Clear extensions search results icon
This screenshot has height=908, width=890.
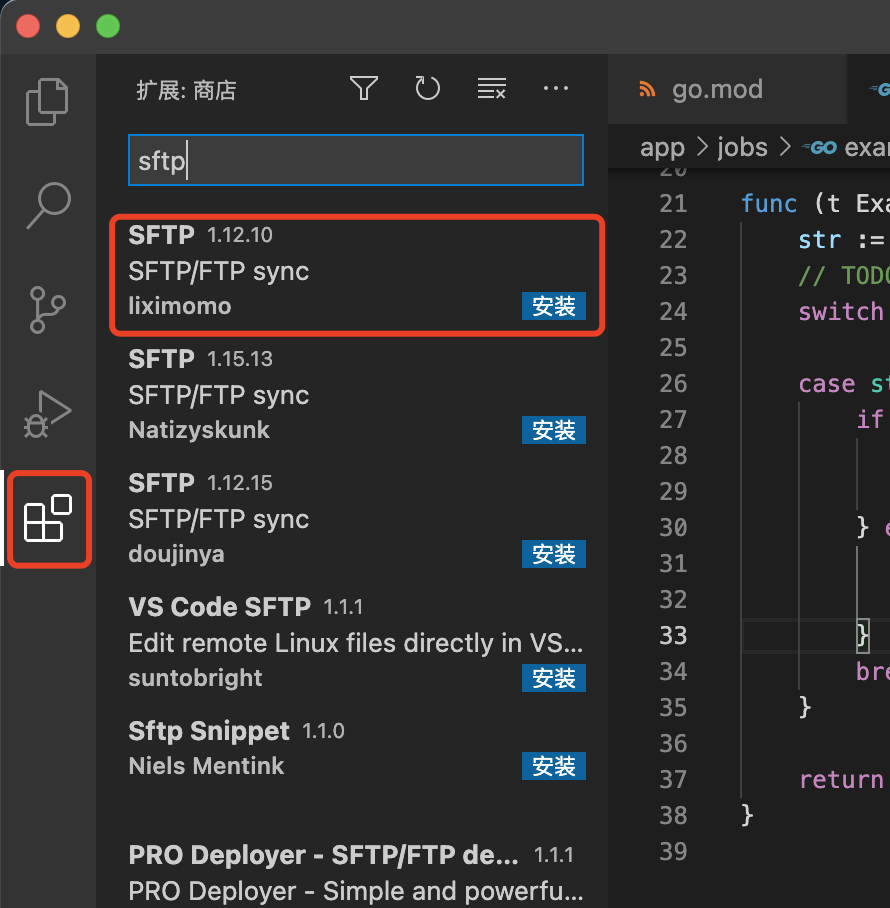tap(492, 89)
